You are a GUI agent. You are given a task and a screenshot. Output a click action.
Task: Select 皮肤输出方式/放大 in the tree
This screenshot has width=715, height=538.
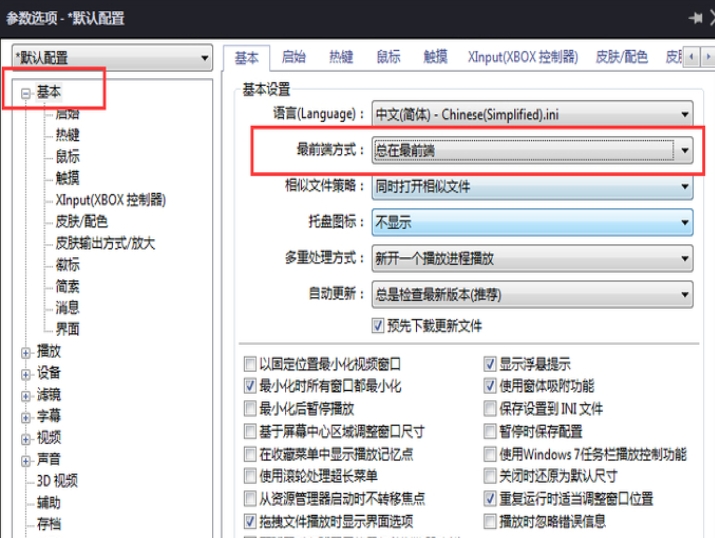(x=105, y=243)
